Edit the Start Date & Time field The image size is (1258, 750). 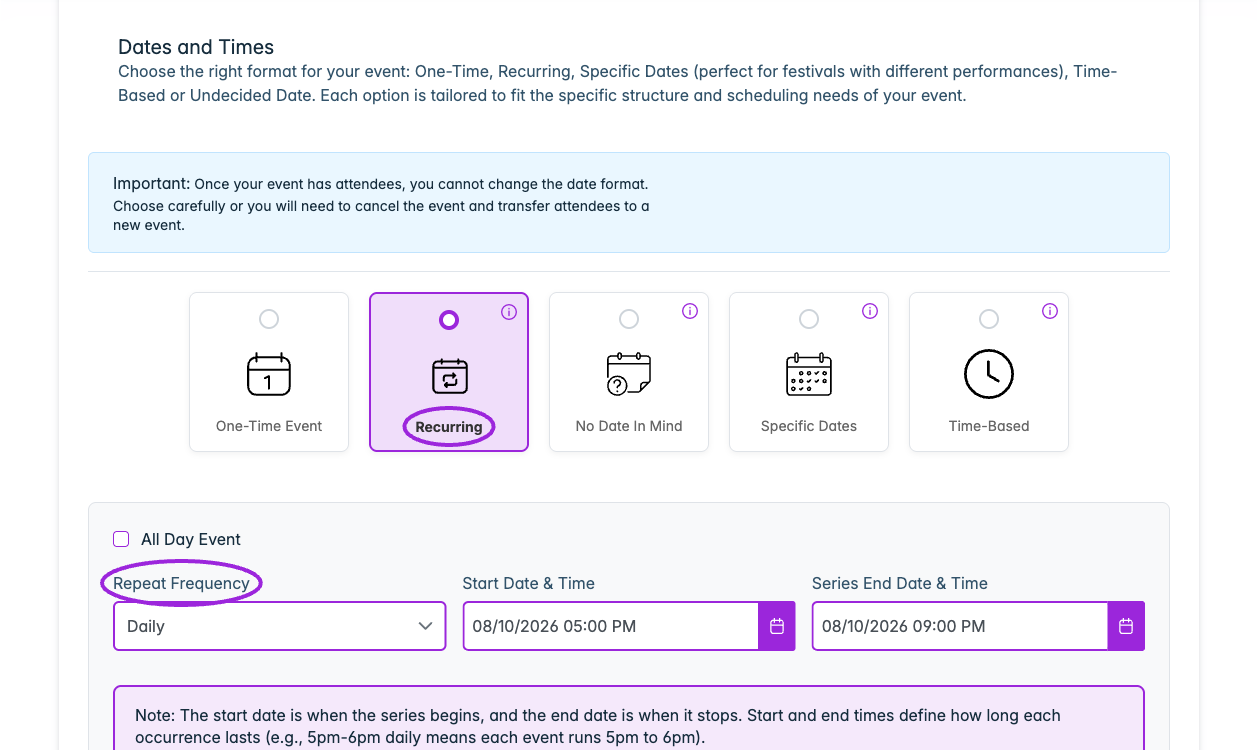611,626
